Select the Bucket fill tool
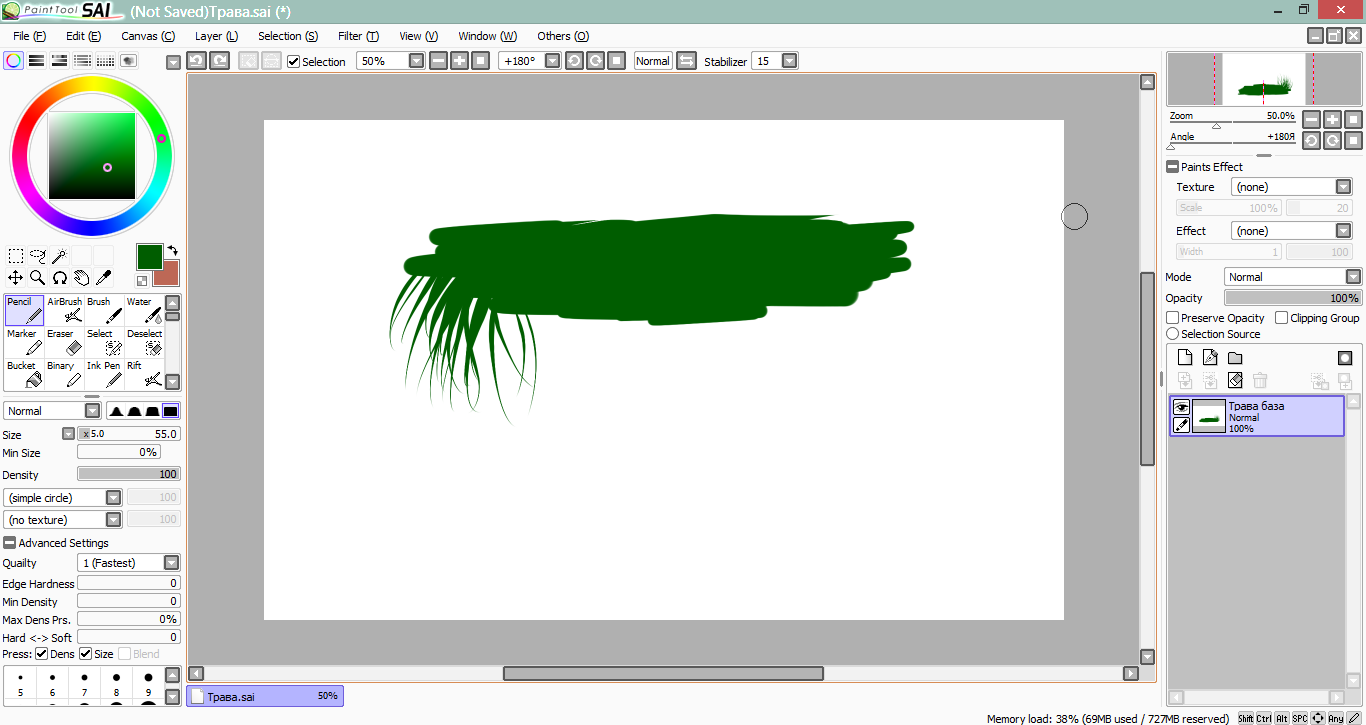 [25, 374]
